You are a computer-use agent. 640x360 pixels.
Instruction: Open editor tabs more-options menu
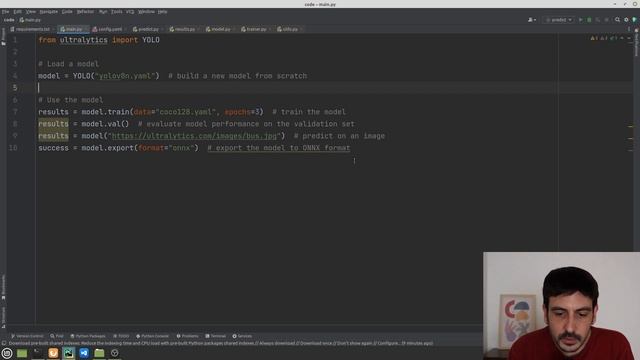click(x=629, y=29)
